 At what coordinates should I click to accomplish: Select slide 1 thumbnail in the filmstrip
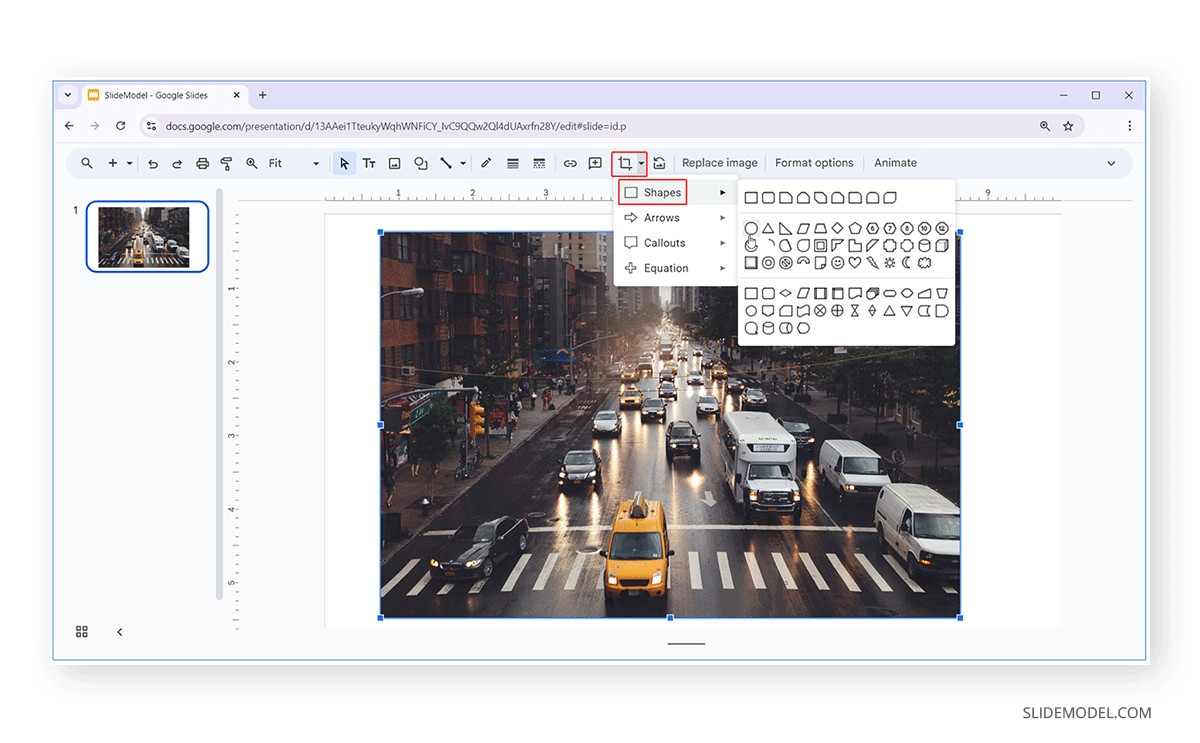coord(147,236)
